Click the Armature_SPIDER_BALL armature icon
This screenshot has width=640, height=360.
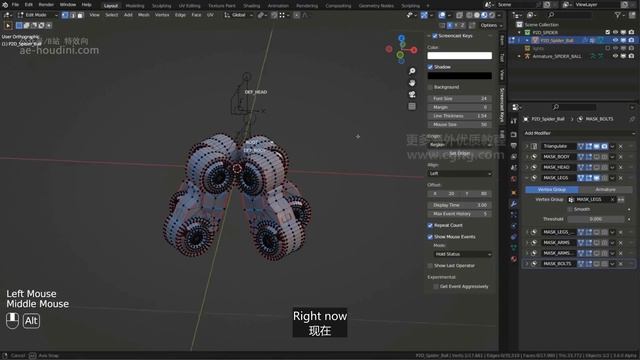pyautogui.click(x=527, y=56)
